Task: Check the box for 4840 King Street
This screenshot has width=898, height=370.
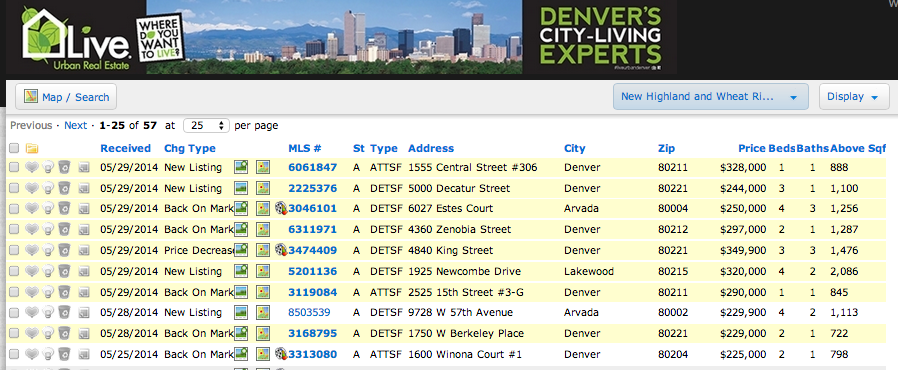Action: pos(14,251)
